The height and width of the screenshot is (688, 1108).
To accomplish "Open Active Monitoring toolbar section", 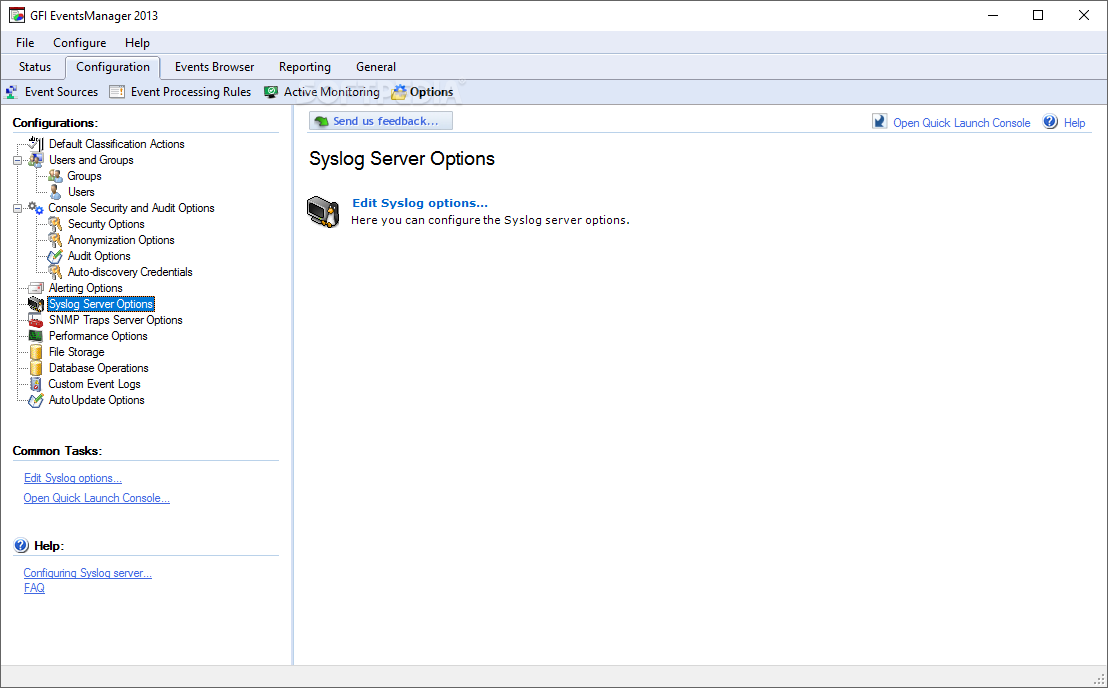I will coord(331,92).
